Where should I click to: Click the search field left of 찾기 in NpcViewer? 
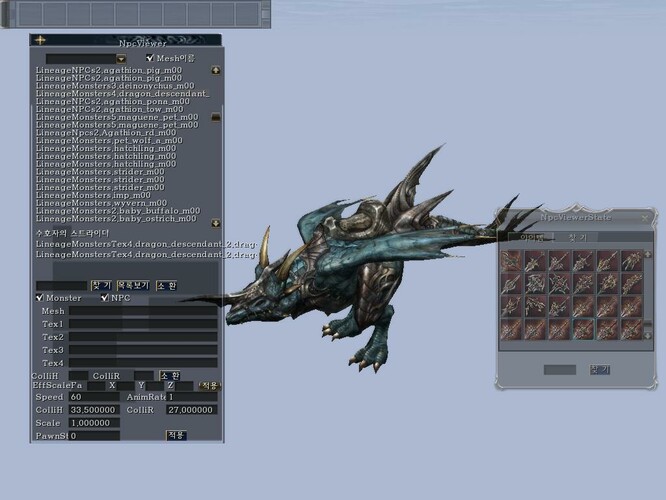(62, 285)
